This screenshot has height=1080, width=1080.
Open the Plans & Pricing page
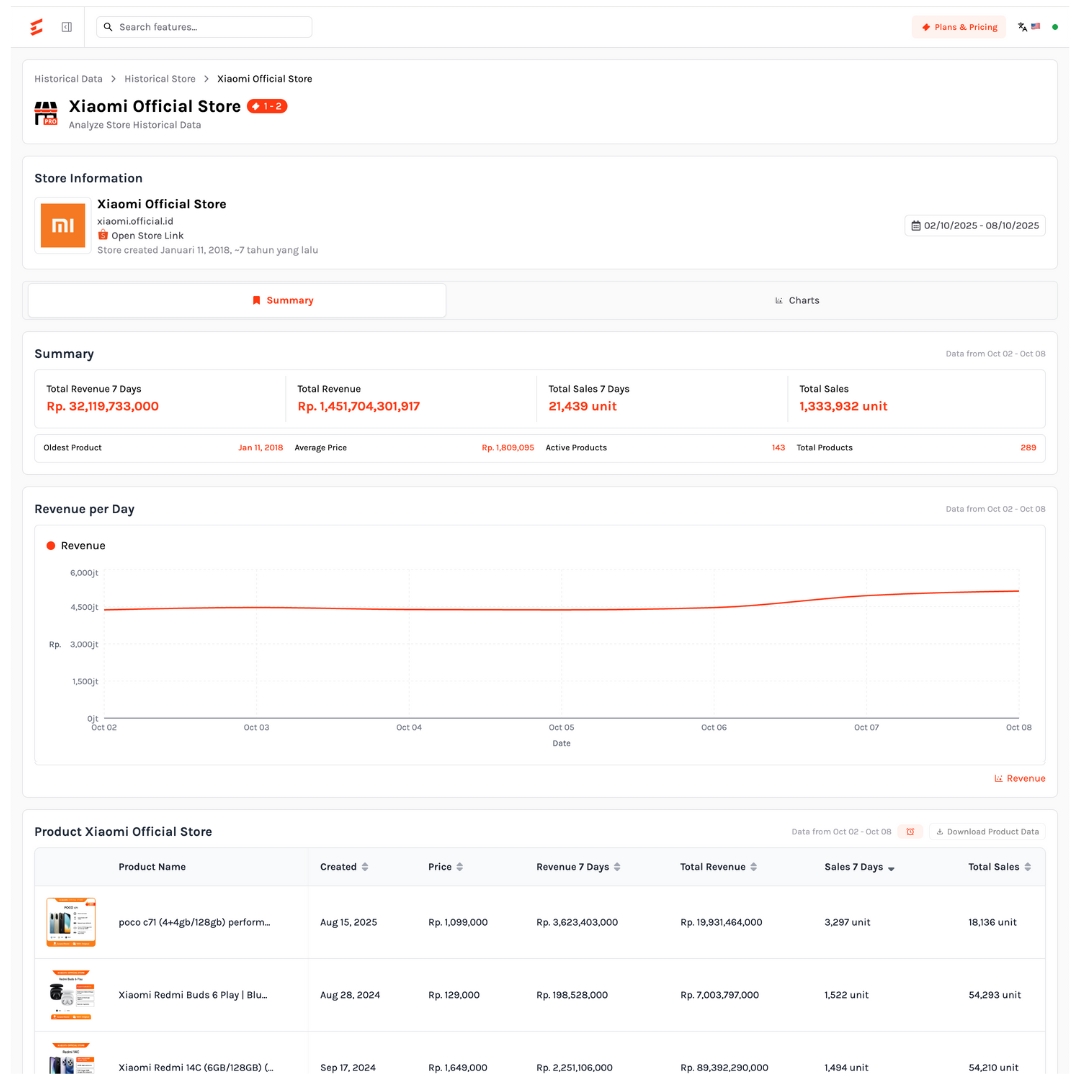(x=959, y=27)
